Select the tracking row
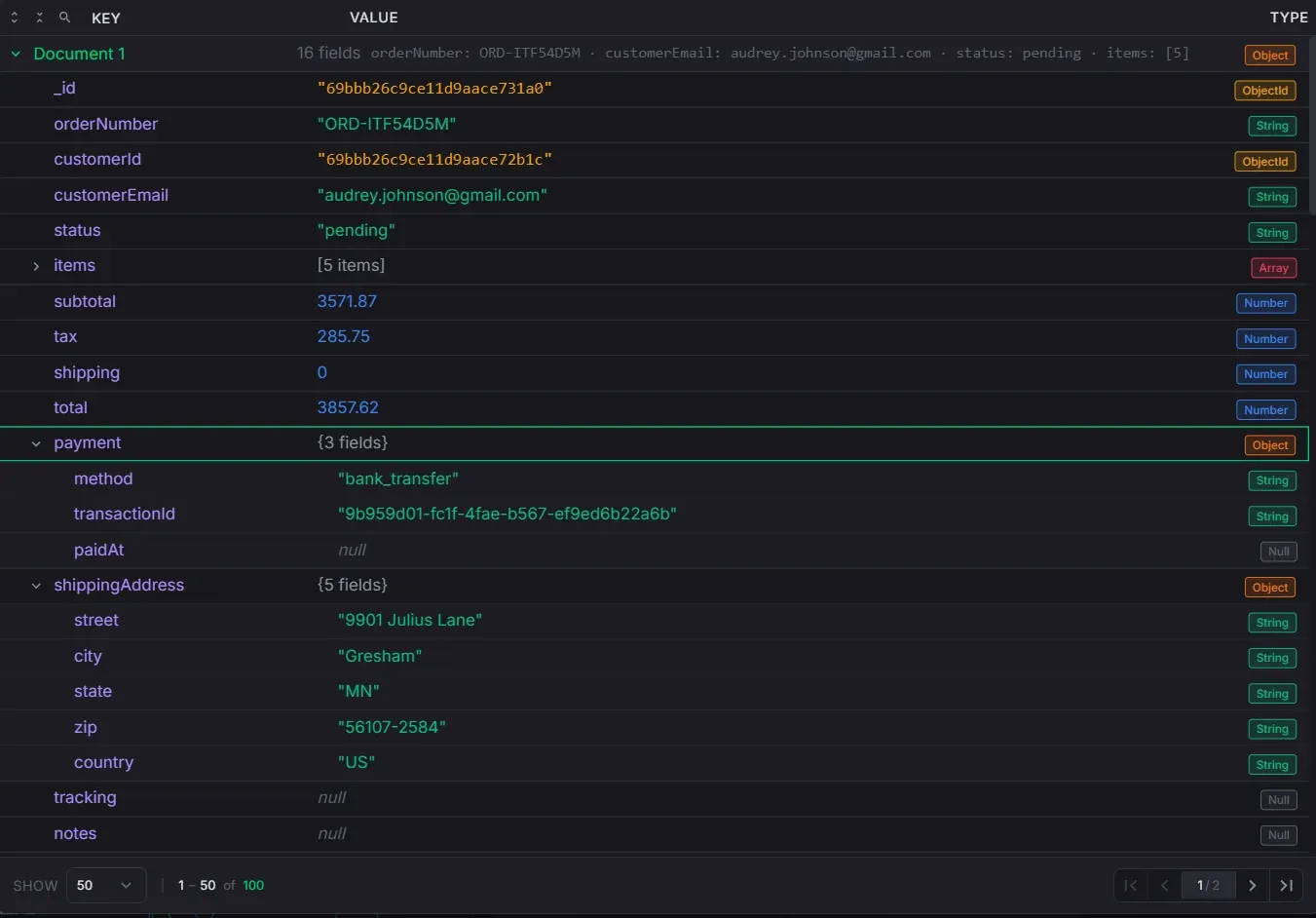Viewport: 1316px width, 918px height. [85, 797]
